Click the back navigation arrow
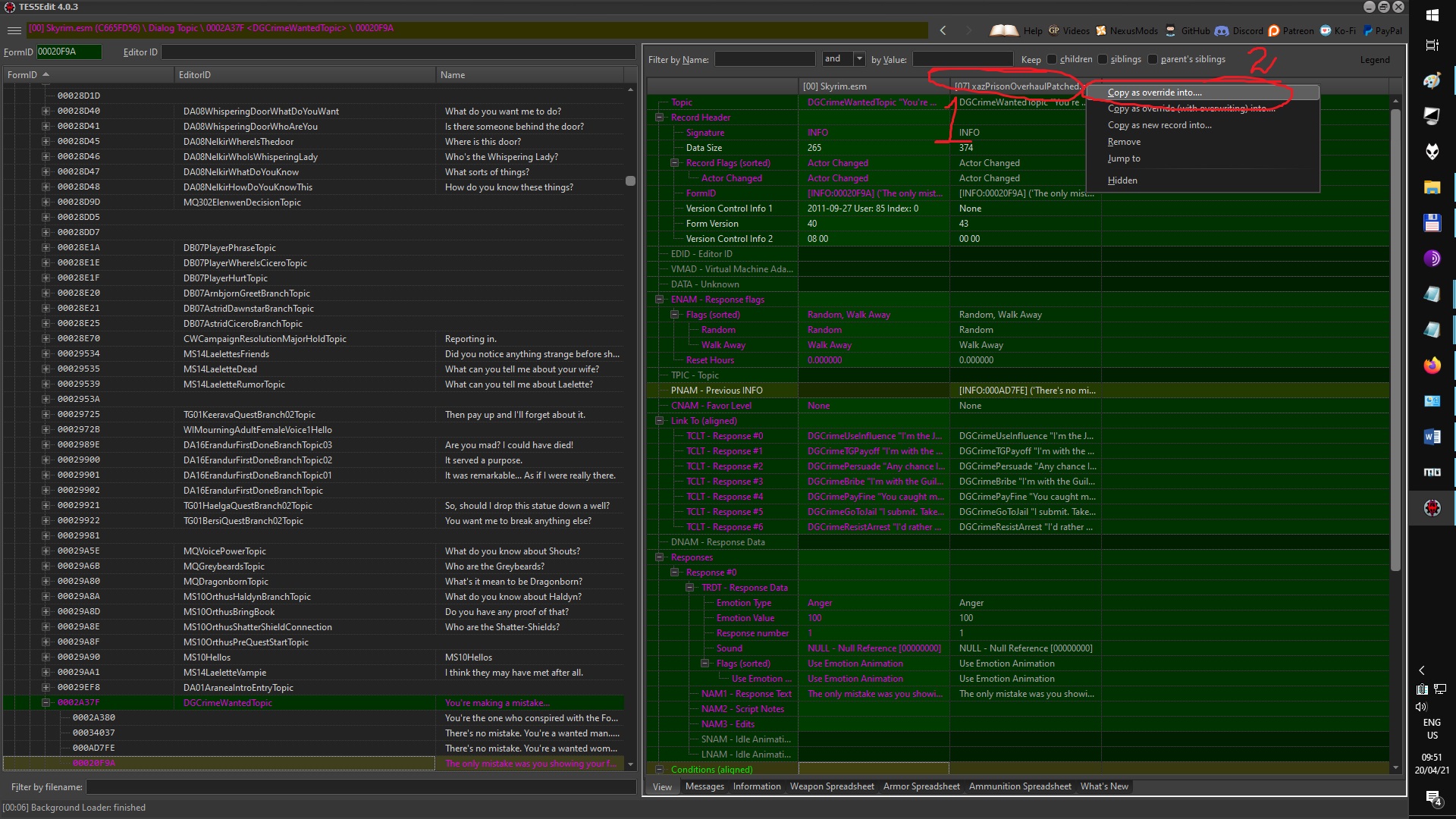The height and width of the screenshot is (819, 1456). [x=943, y=30]
